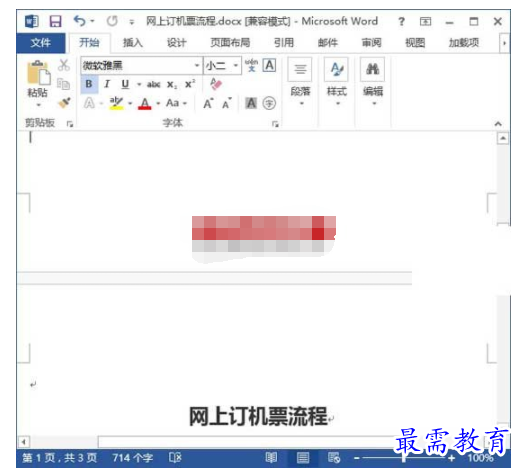Expand highlight color dropdown arrow
Image resolution: width=517 pixels, height=472 pixels.
(x=130, y=104)
